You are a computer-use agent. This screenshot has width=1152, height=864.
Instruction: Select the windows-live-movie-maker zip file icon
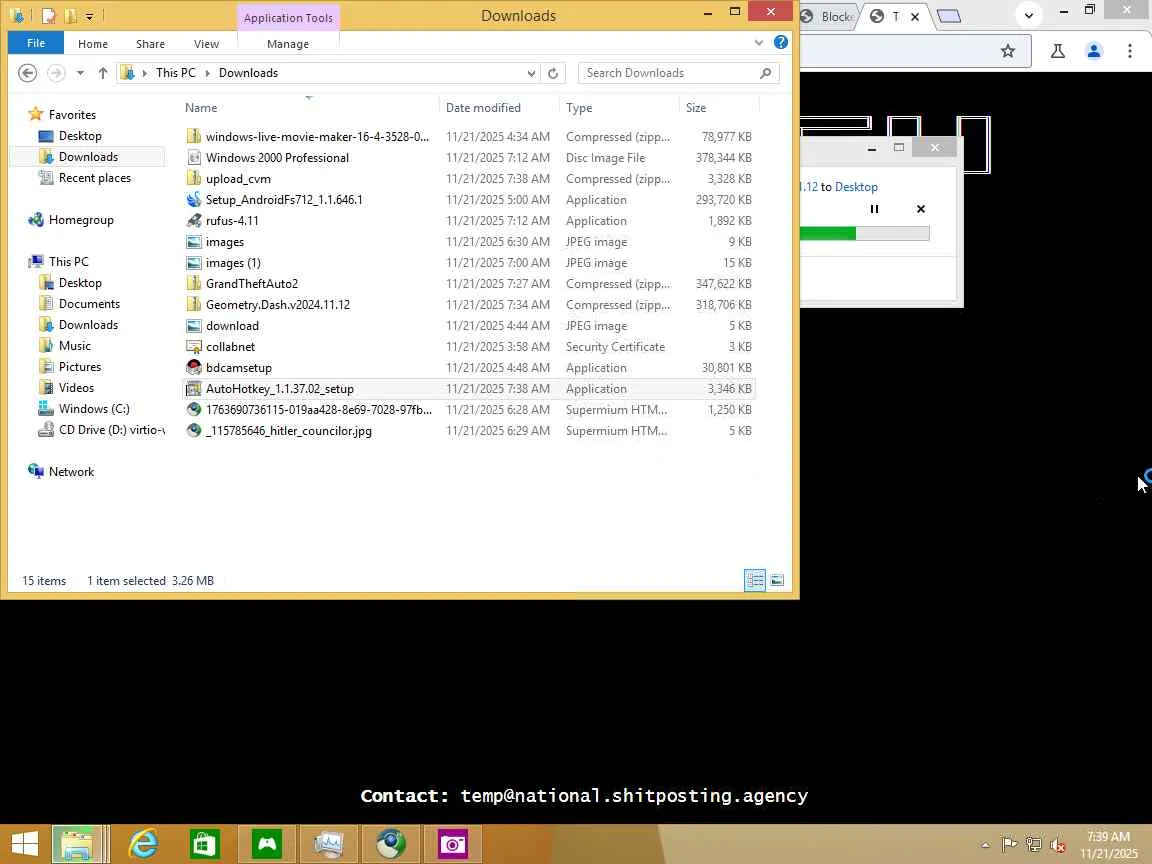[x=194, y=137]
